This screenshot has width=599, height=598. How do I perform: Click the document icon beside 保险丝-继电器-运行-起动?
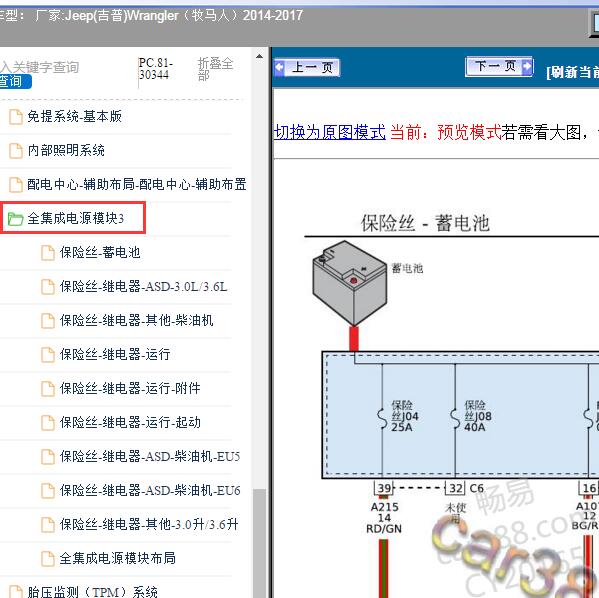coord(48,423)
